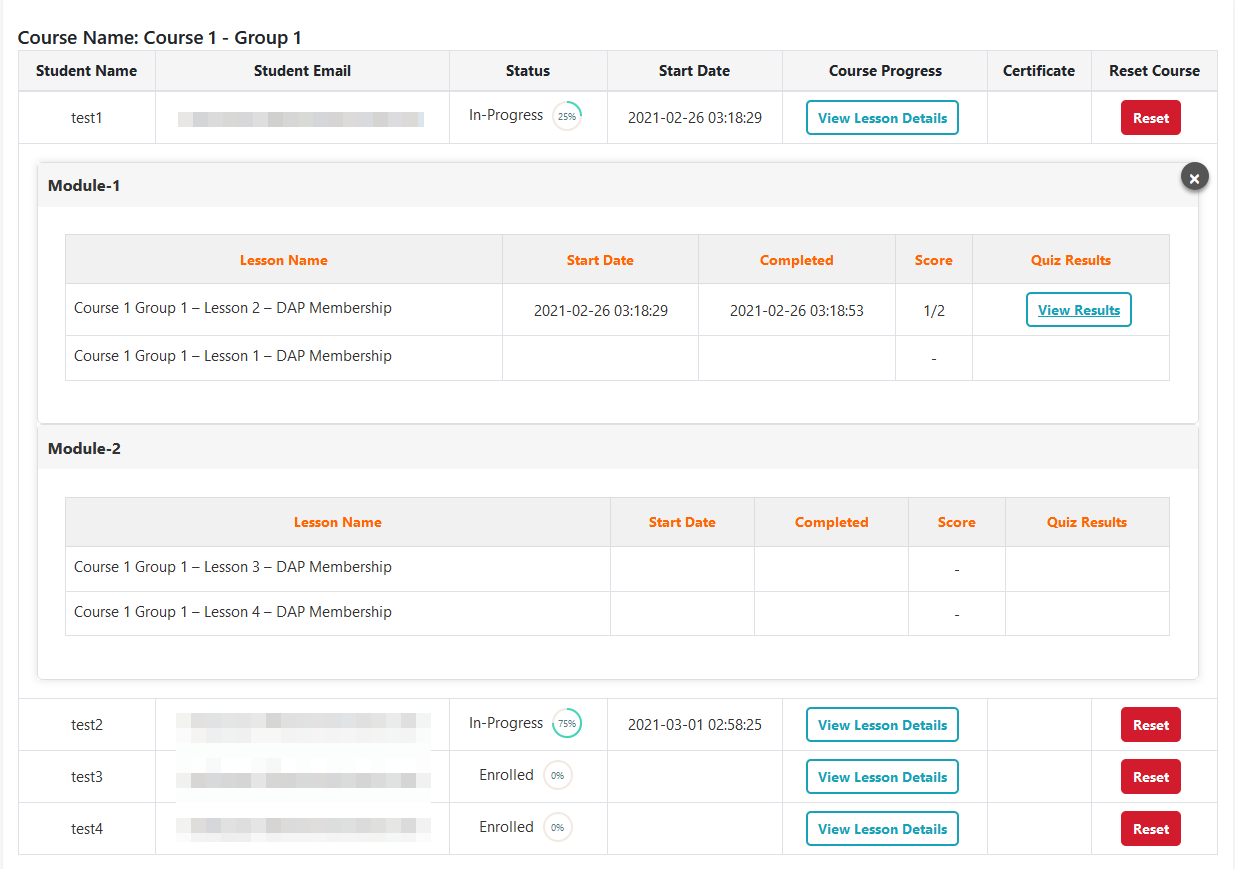
Task: Expand View Lesson Details for test4
Action: 882,829
